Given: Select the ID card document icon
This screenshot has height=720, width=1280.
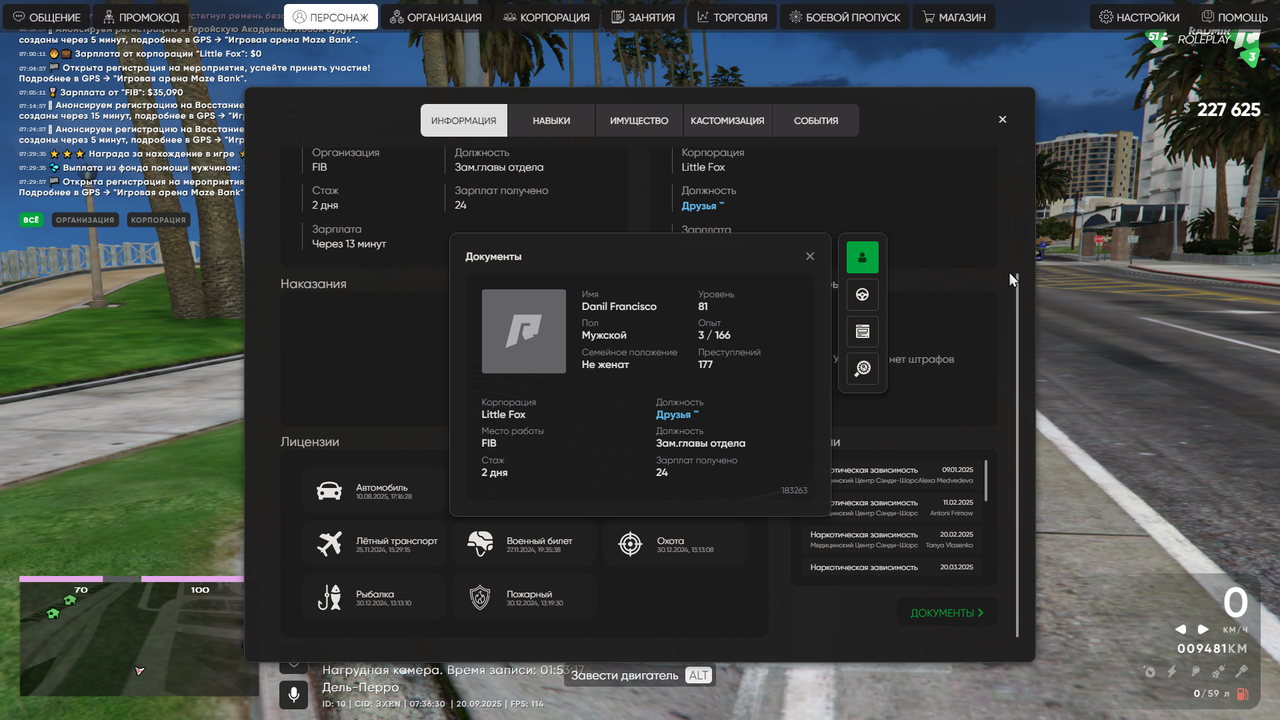Looking at the screenshot, I should pyautogui.click(x=862, y=331).
